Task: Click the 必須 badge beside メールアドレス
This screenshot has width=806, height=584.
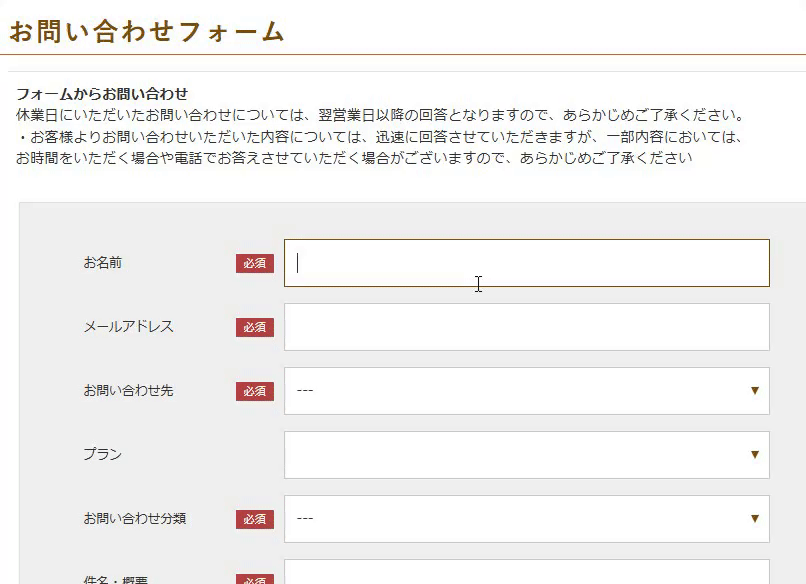Action: (255, 327)
